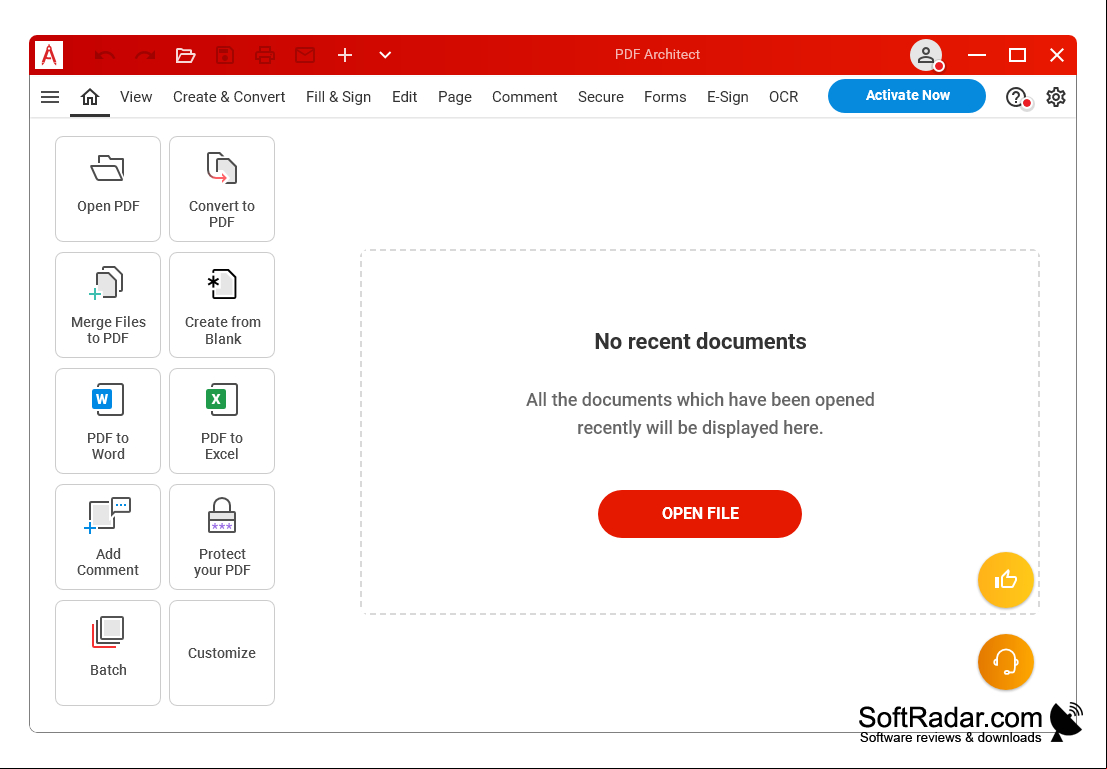Click the PDF to Excel tile

pos(222,421)
